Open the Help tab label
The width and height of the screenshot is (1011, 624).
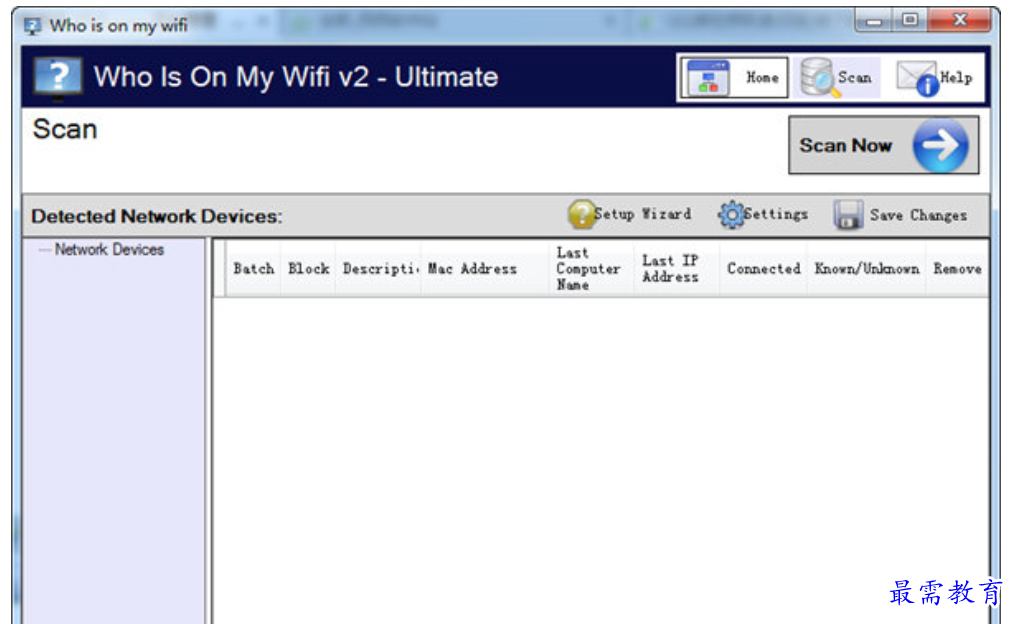tap(956, 77)
